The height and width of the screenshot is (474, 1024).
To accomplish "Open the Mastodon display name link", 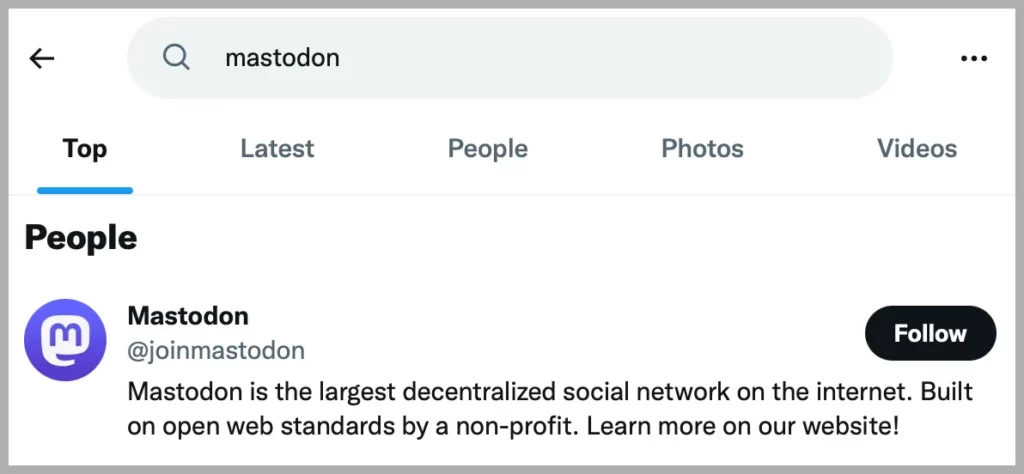I will pyautogui.click(x=188, y=316).
